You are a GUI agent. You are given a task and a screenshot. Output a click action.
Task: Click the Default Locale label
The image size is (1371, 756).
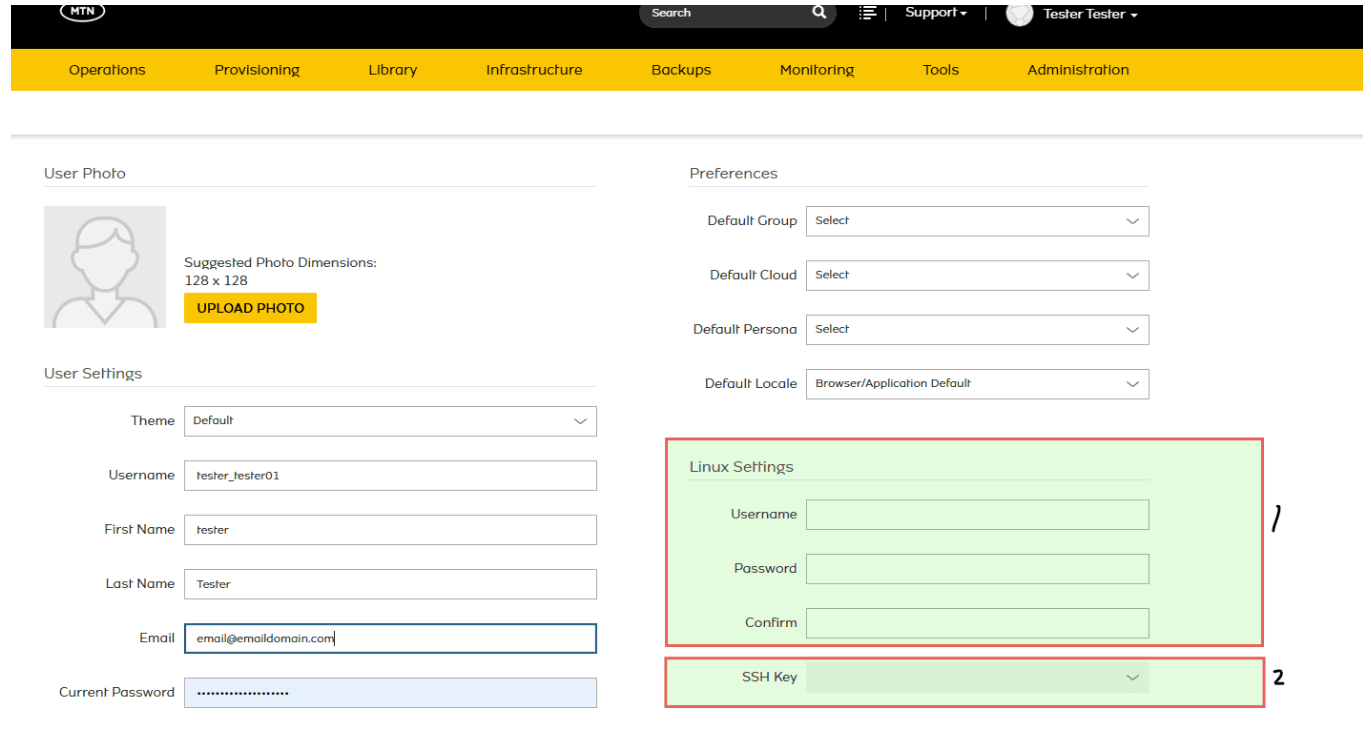[751, 383]
